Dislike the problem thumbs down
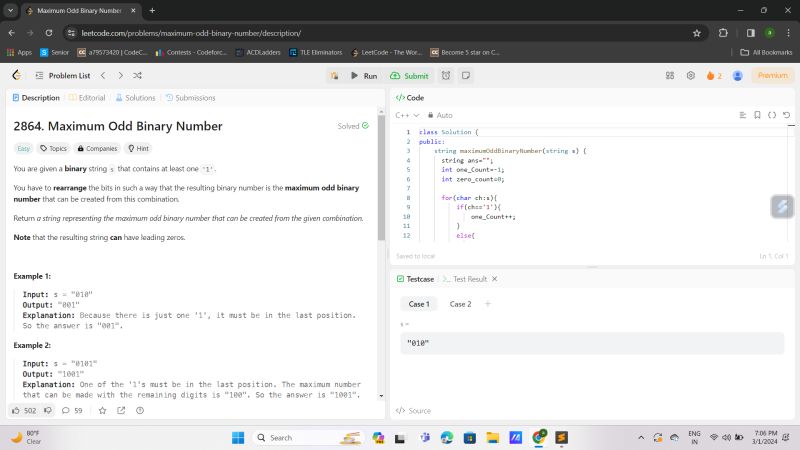The image size is (800, 450). pos(48,410)
